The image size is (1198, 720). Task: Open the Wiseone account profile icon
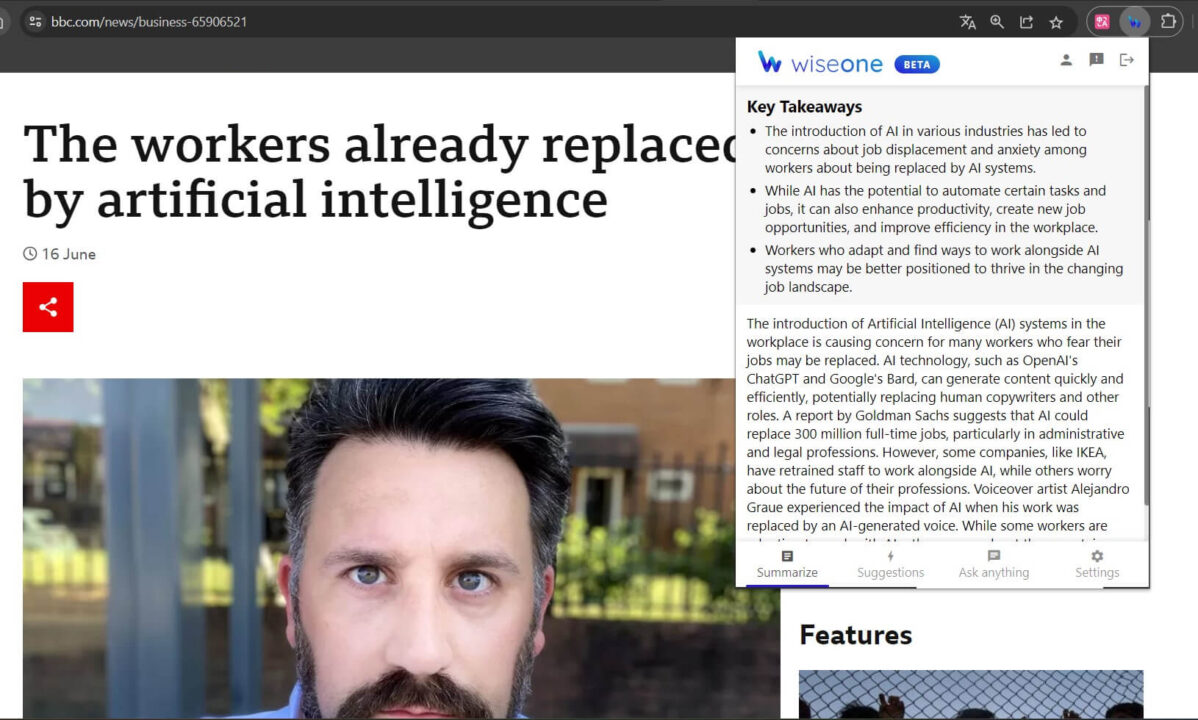click(x=1066, y=60)
